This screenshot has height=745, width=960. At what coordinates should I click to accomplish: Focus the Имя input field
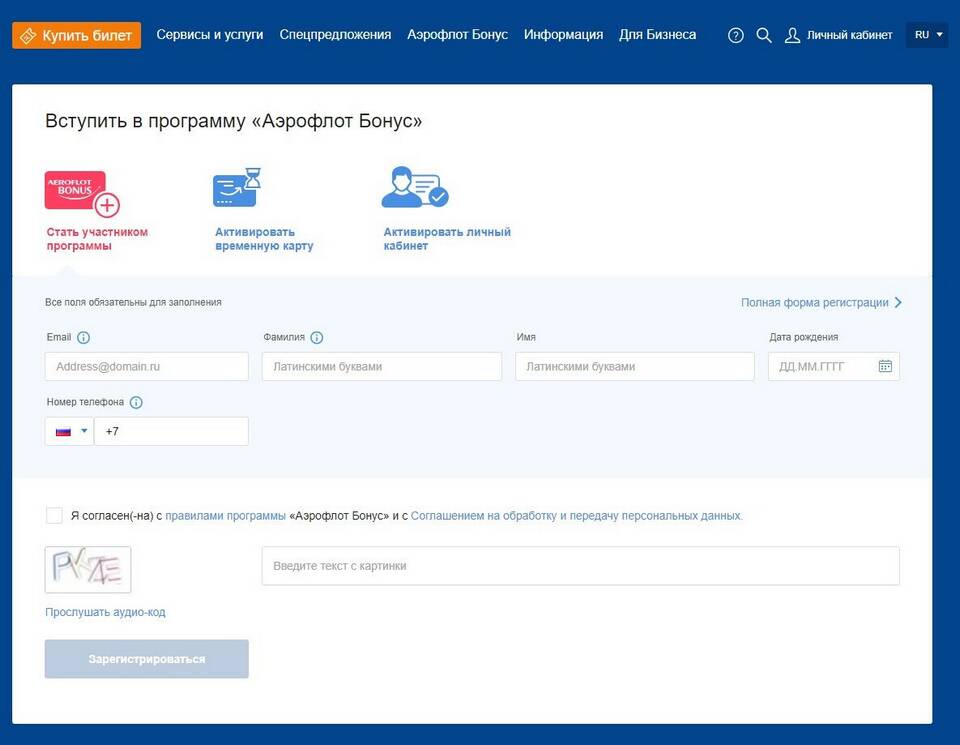635,367
